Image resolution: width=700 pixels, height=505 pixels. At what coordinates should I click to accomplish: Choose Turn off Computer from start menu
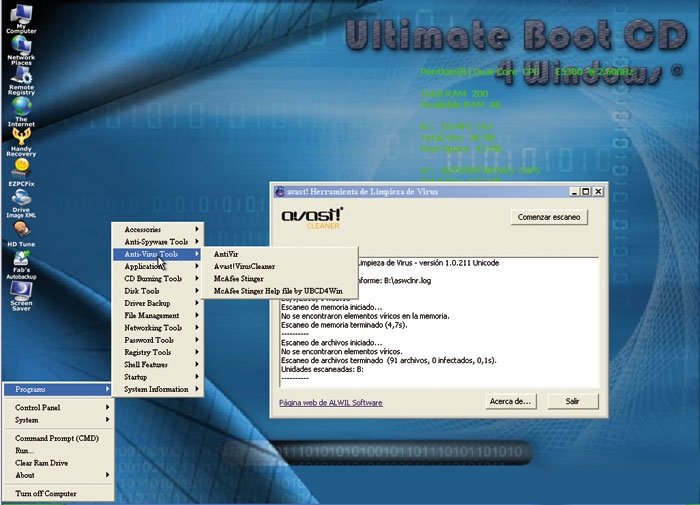pos(58,493)
